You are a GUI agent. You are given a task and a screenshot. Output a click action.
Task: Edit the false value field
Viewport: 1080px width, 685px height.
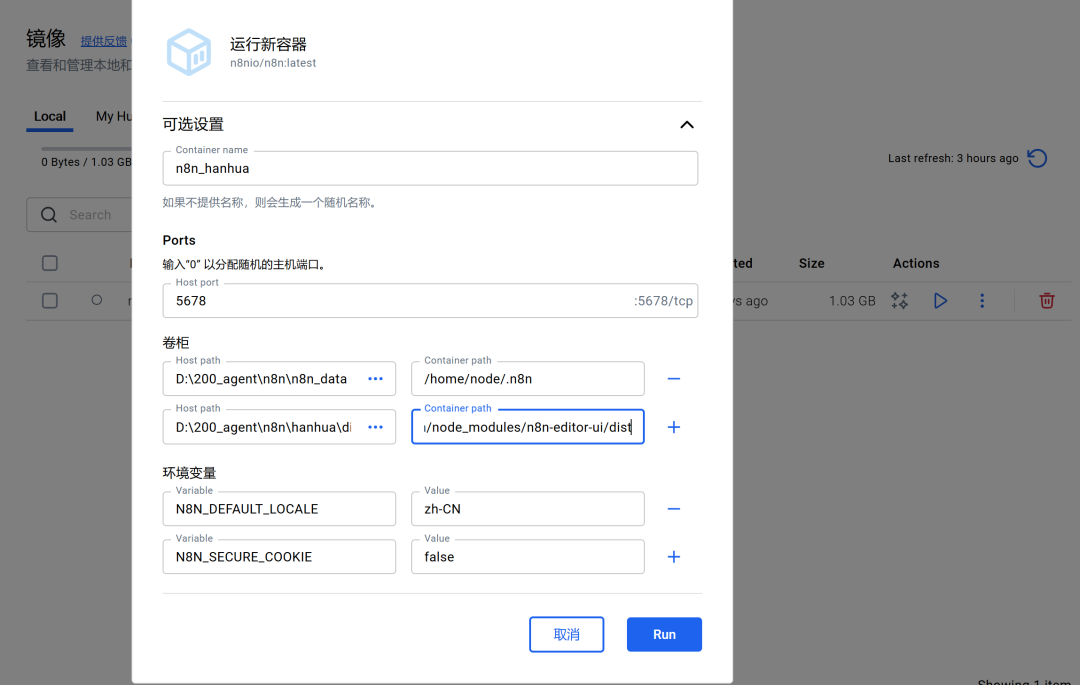tap(528, 557)
